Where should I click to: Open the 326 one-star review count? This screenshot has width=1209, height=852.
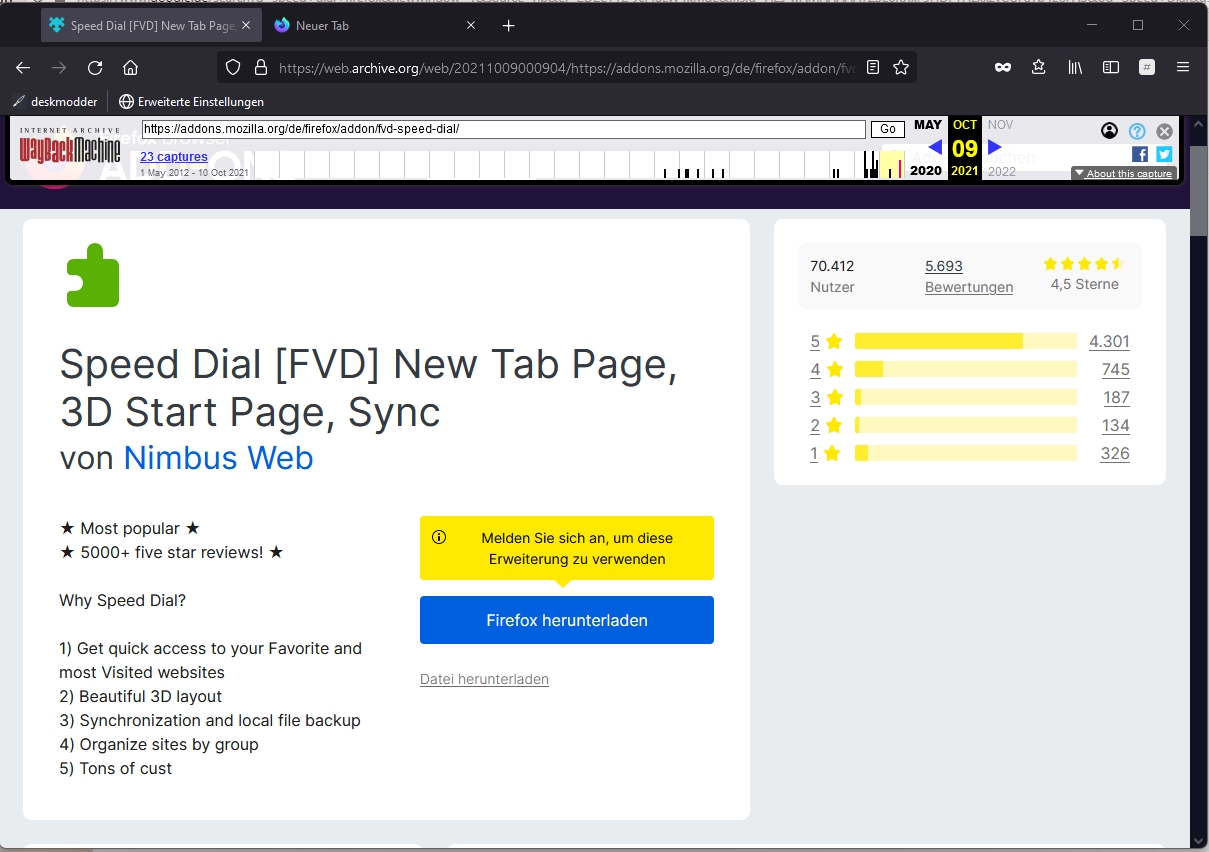(1115, 454)
